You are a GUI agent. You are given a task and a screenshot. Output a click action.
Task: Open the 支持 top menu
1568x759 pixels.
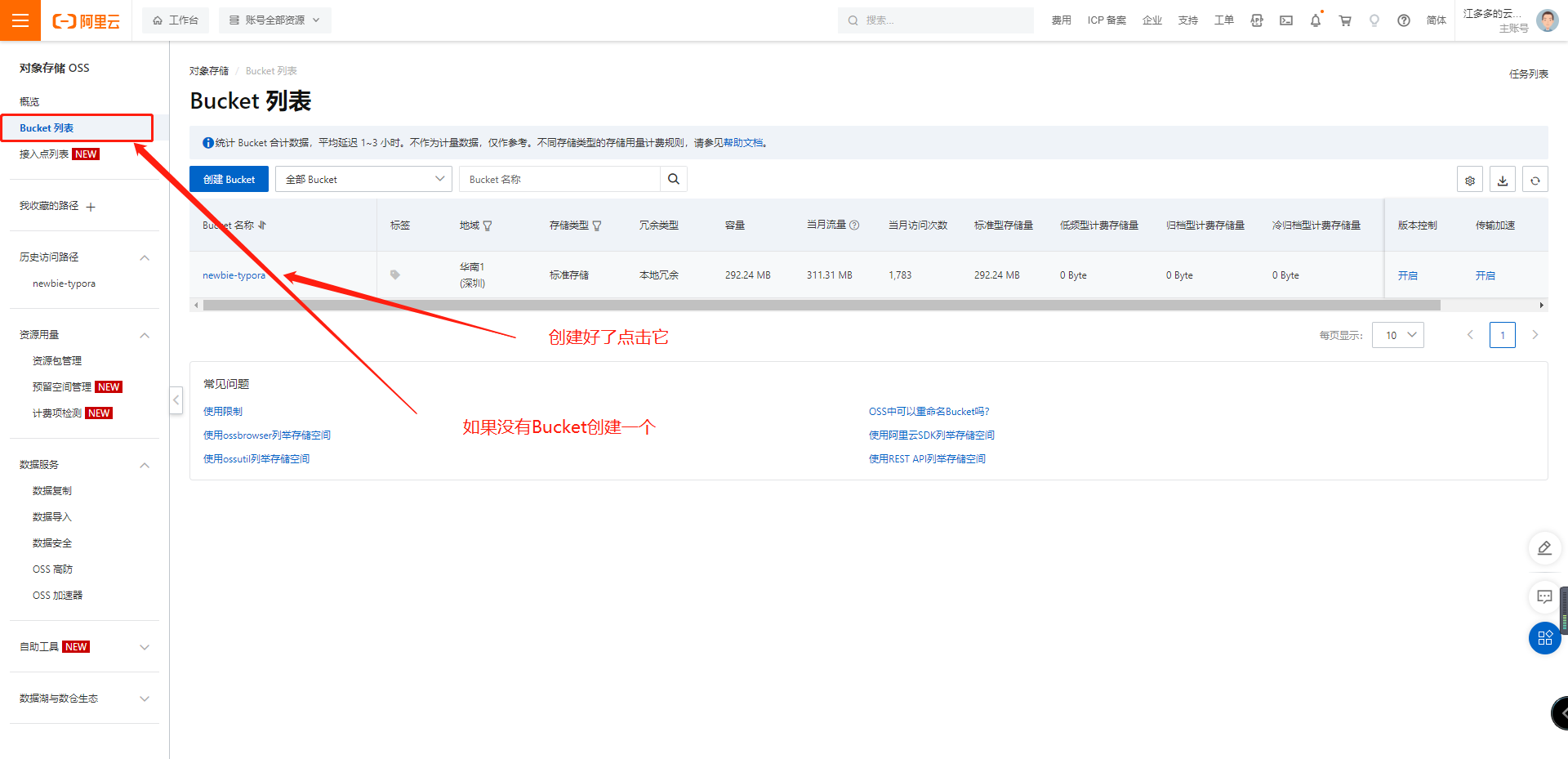coord(1188,20)
